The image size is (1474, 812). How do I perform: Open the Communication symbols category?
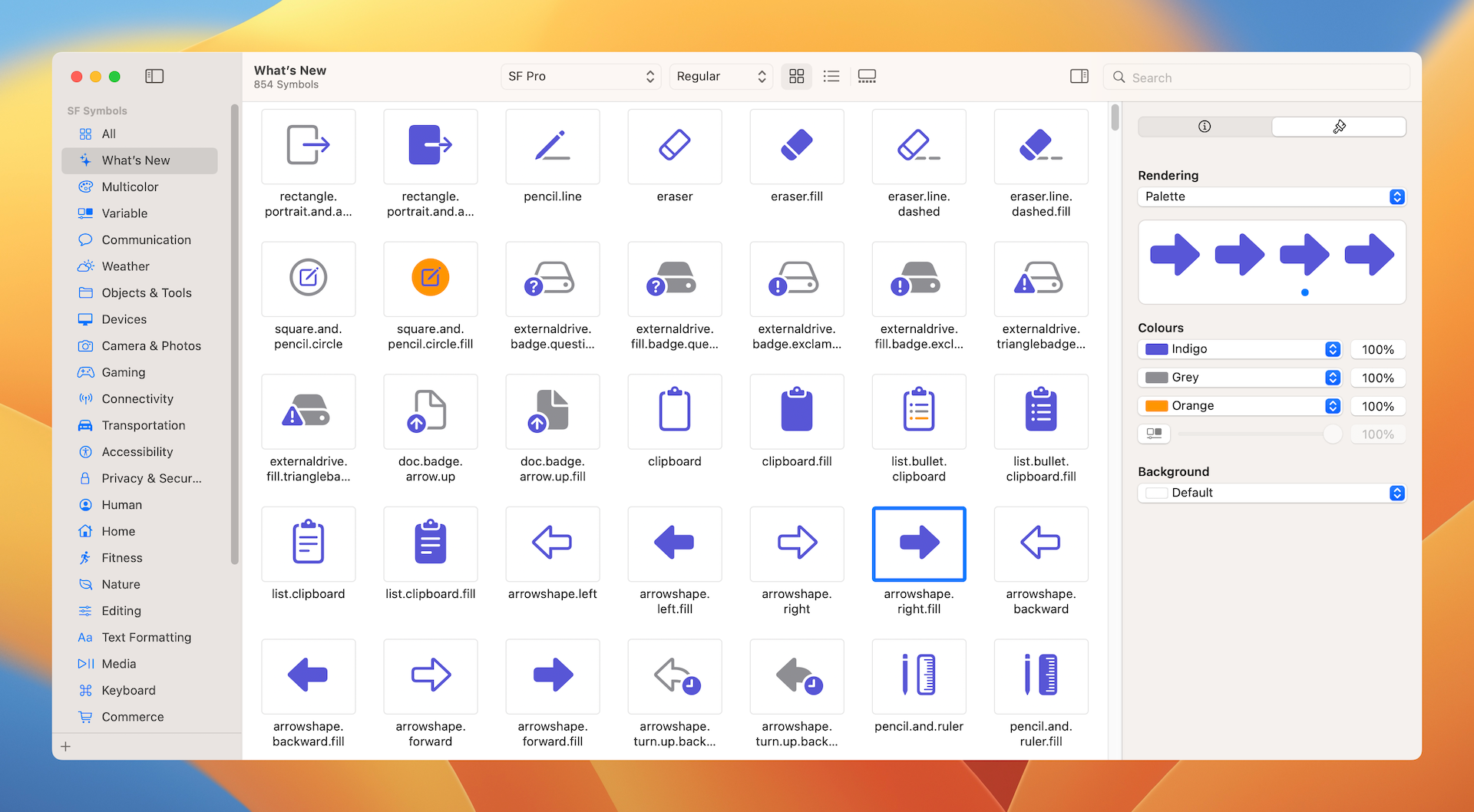[146, 239]
